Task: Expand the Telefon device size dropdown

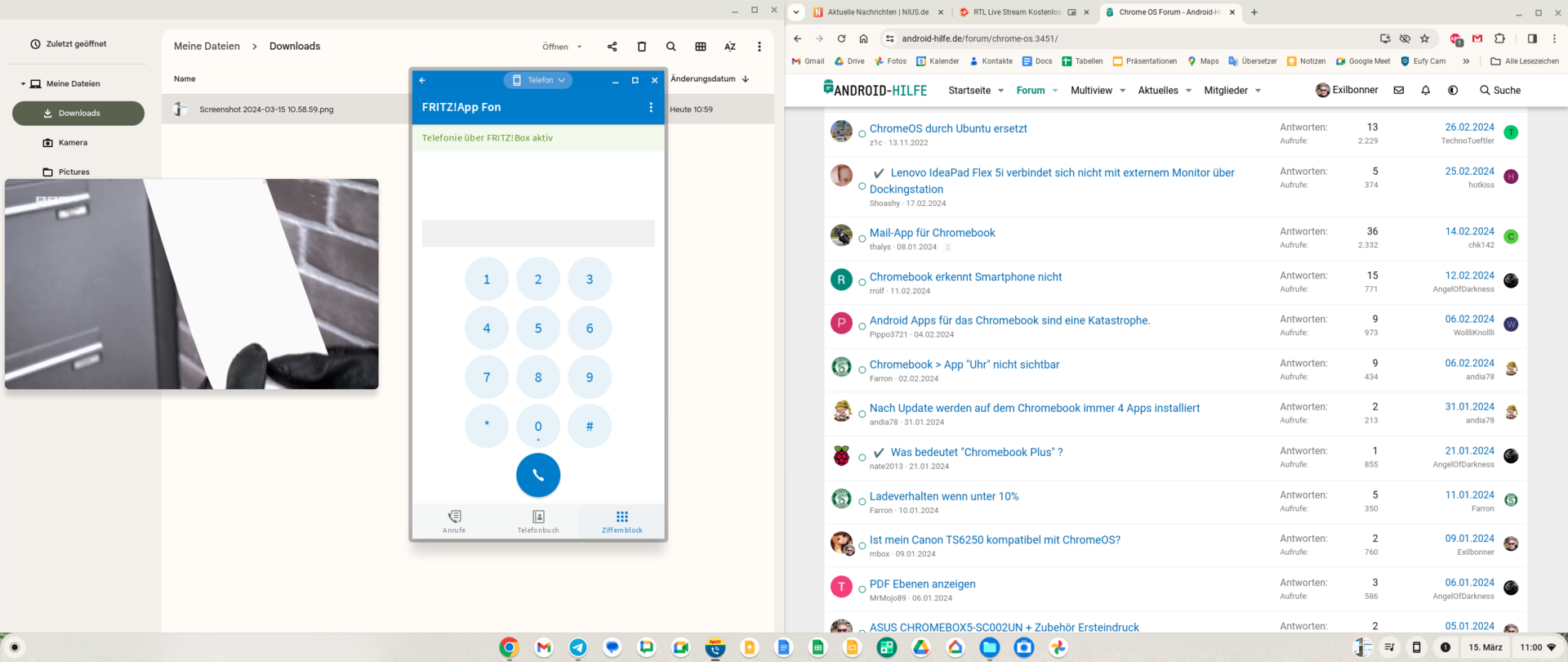Action: click(x=538, y=80)
